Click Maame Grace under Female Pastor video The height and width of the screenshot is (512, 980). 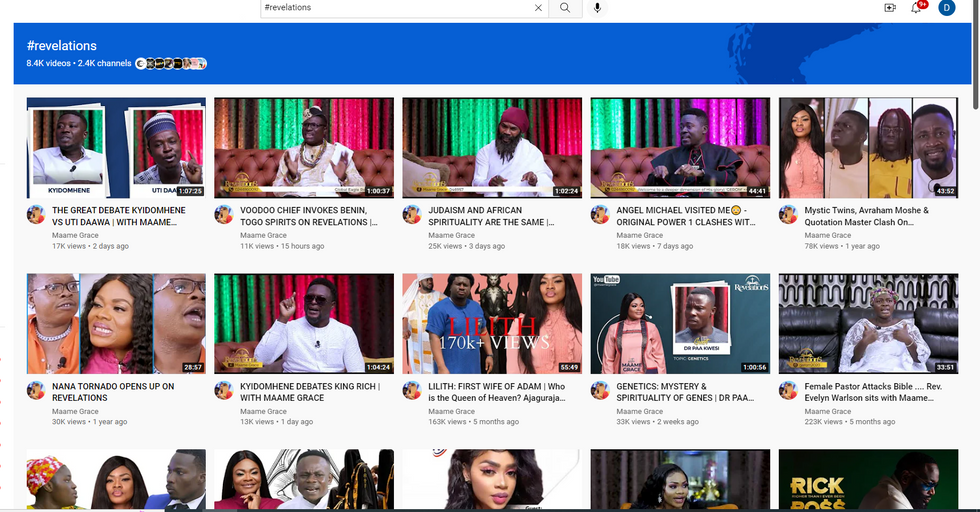828,411
